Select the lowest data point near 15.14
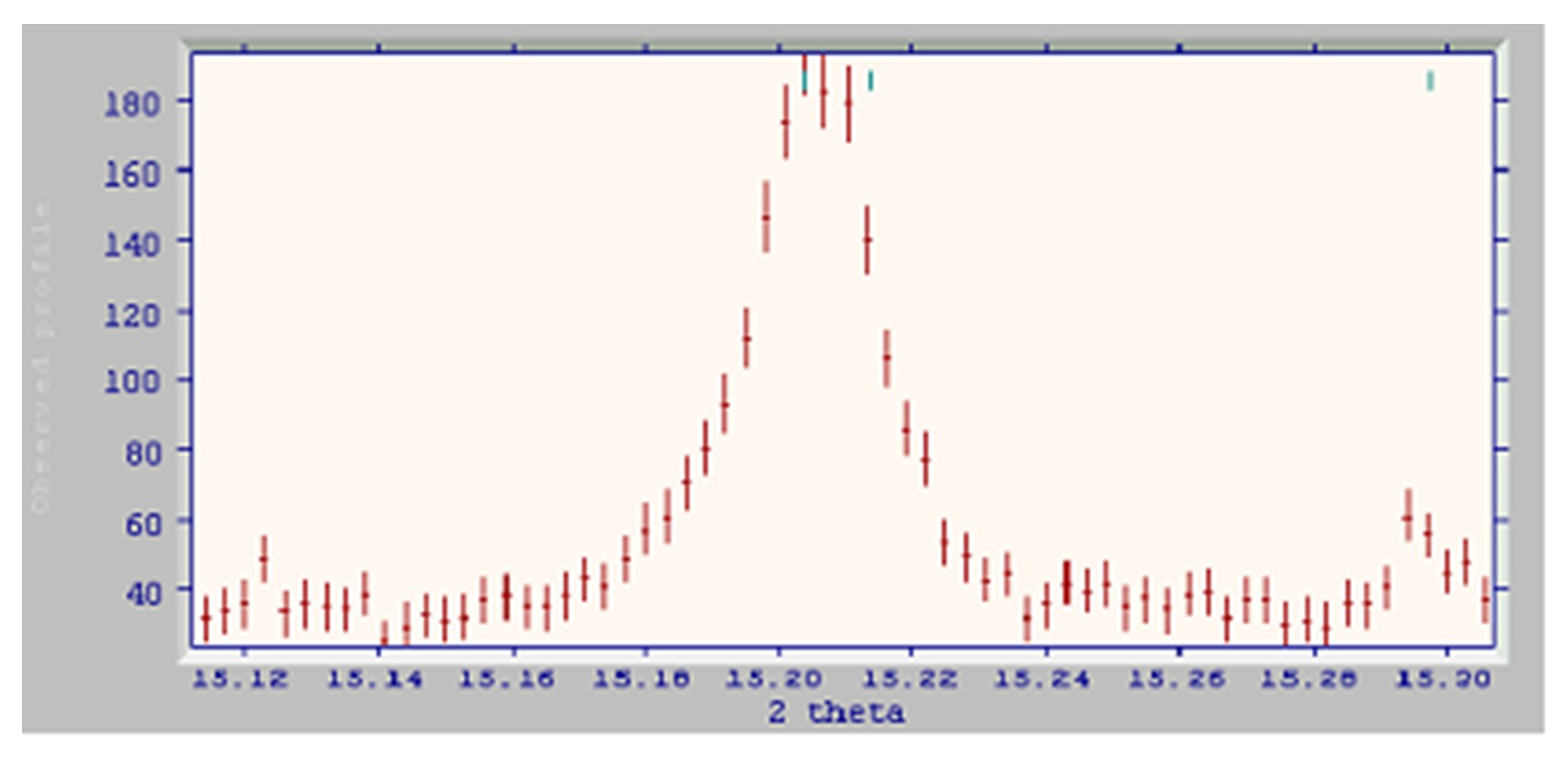 (384, 638)
